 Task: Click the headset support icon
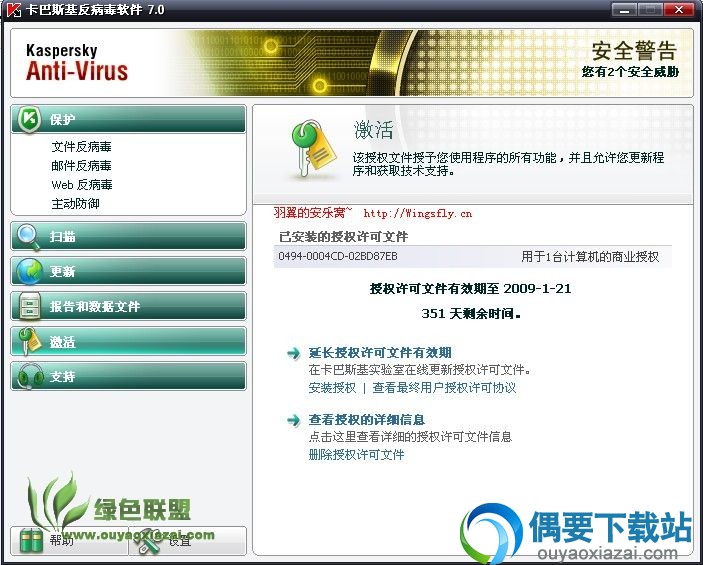coord(30,376)
